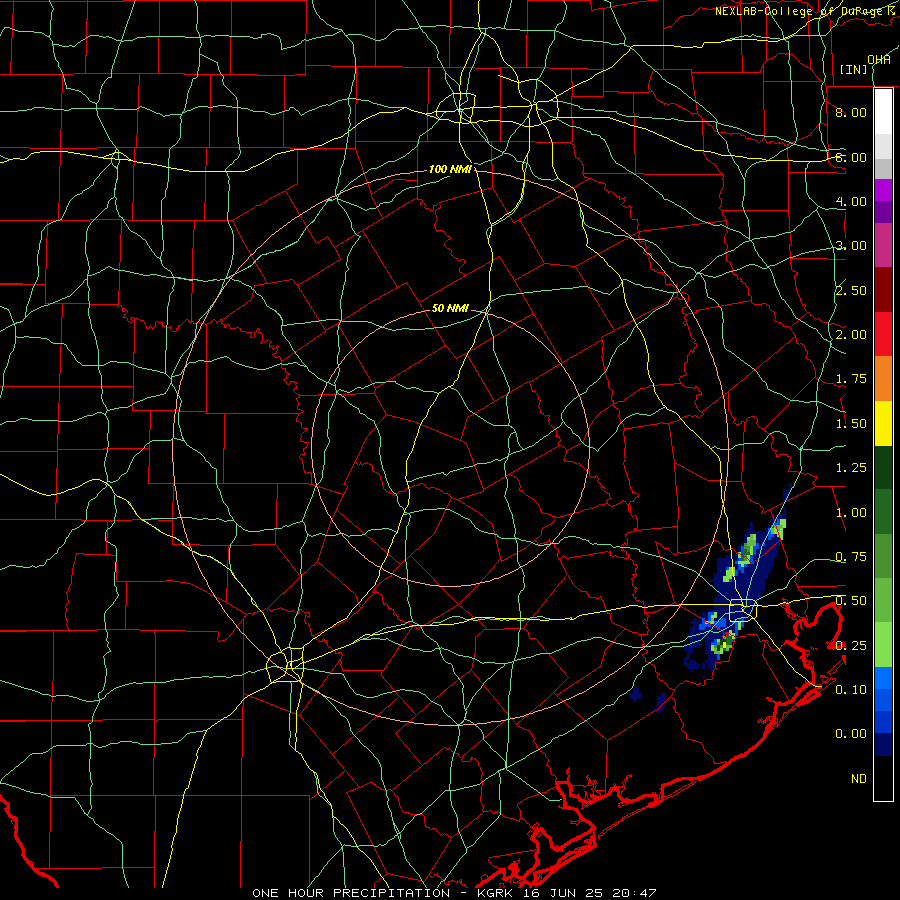Click the 0.00 legend value
900x900 pixels.
(851, 734)
